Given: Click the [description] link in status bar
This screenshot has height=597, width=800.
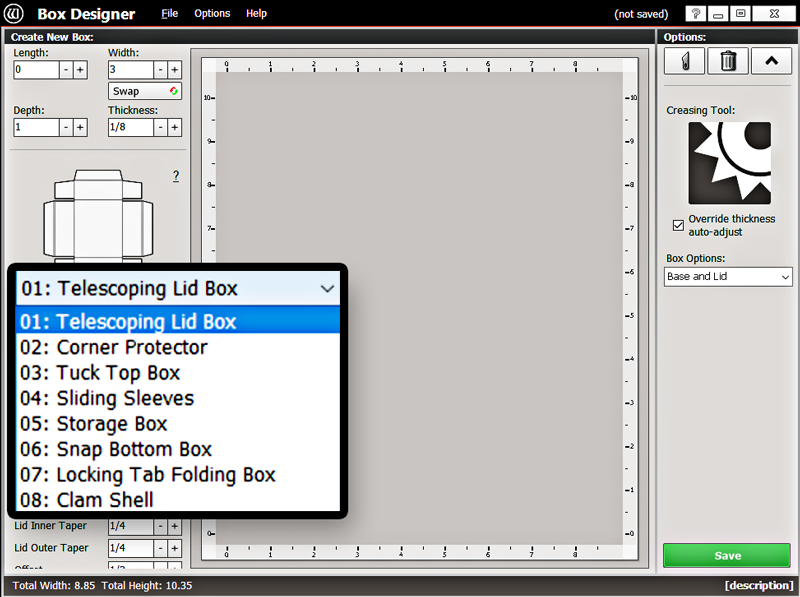Looking at the screenshot, I should click(759, 585).
